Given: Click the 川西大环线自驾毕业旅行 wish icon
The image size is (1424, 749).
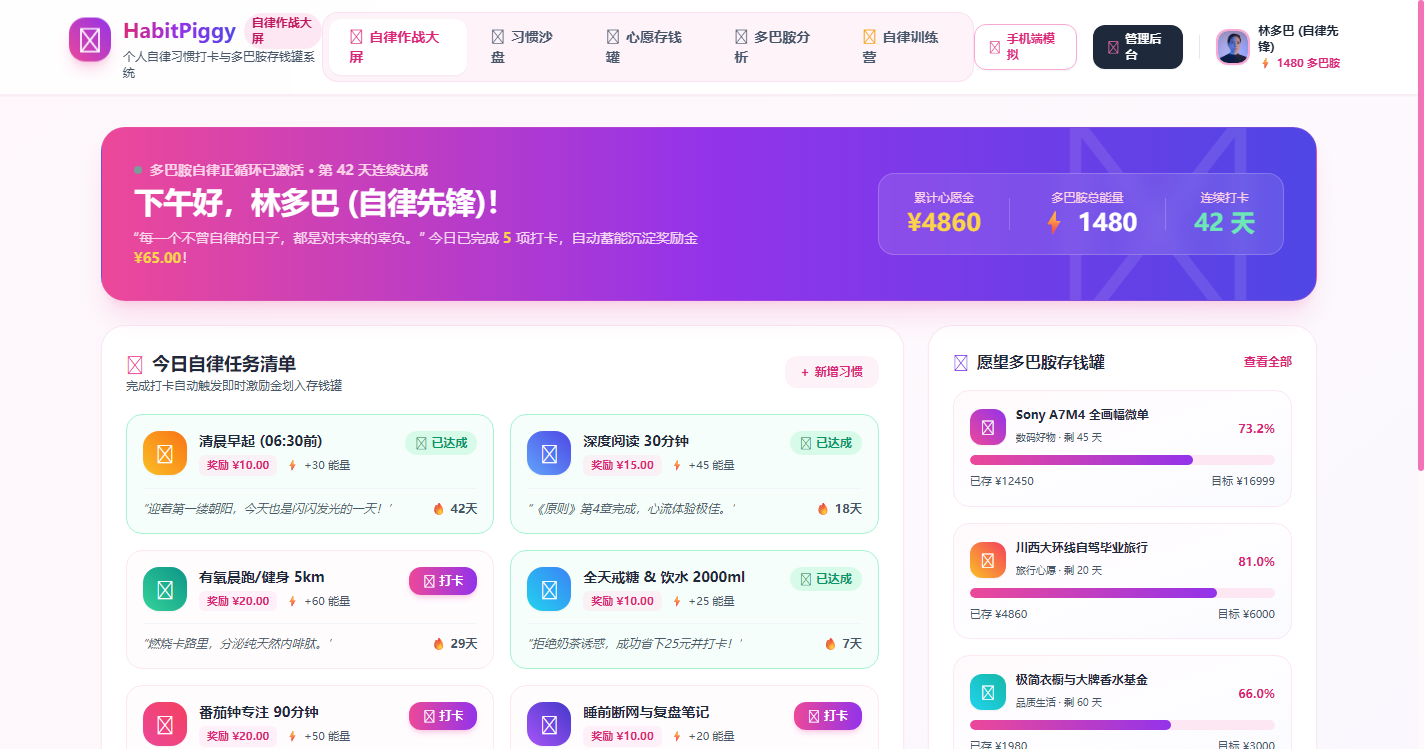Looking at the screenshot, I should (x=988, y=560).
